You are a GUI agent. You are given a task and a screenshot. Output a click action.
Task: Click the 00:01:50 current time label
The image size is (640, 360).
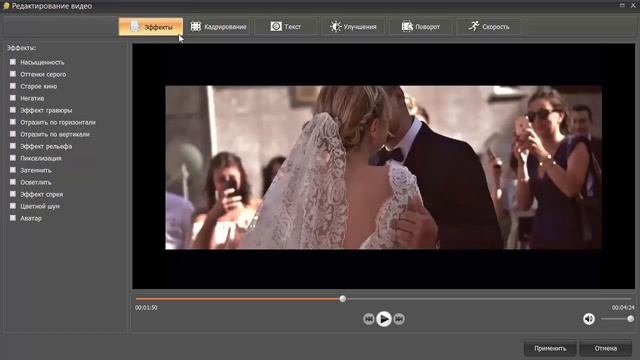146,307
